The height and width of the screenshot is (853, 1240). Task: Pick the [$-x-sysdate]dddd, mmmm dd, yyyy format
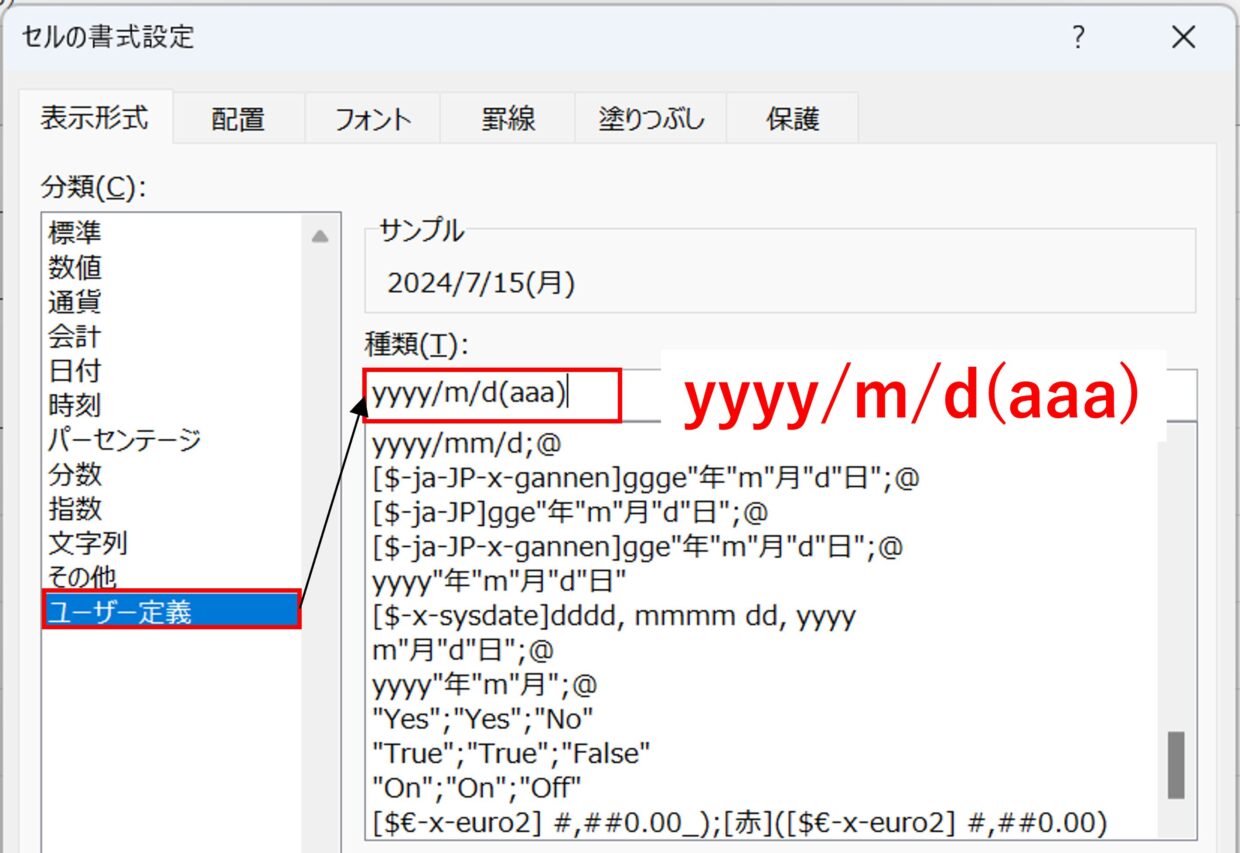pyautogui.click(x=613, y=616)
